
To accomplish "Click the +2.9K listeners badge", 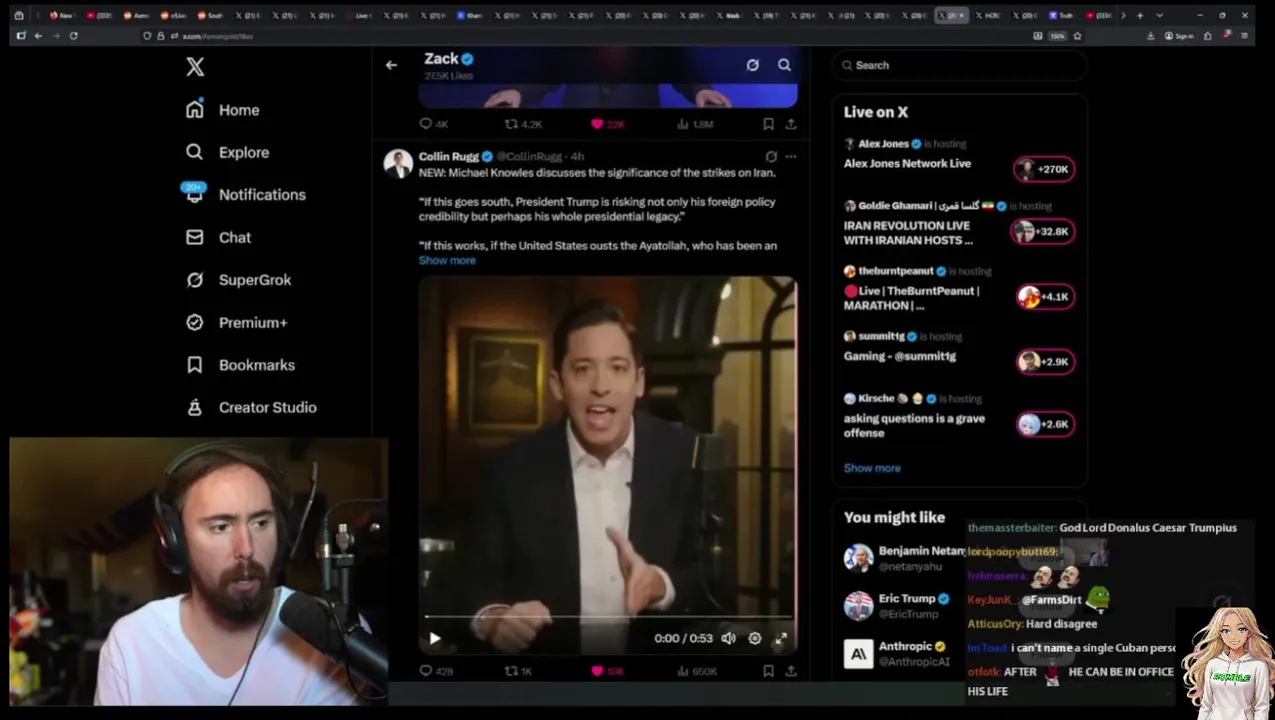I will pos(1045,361).
